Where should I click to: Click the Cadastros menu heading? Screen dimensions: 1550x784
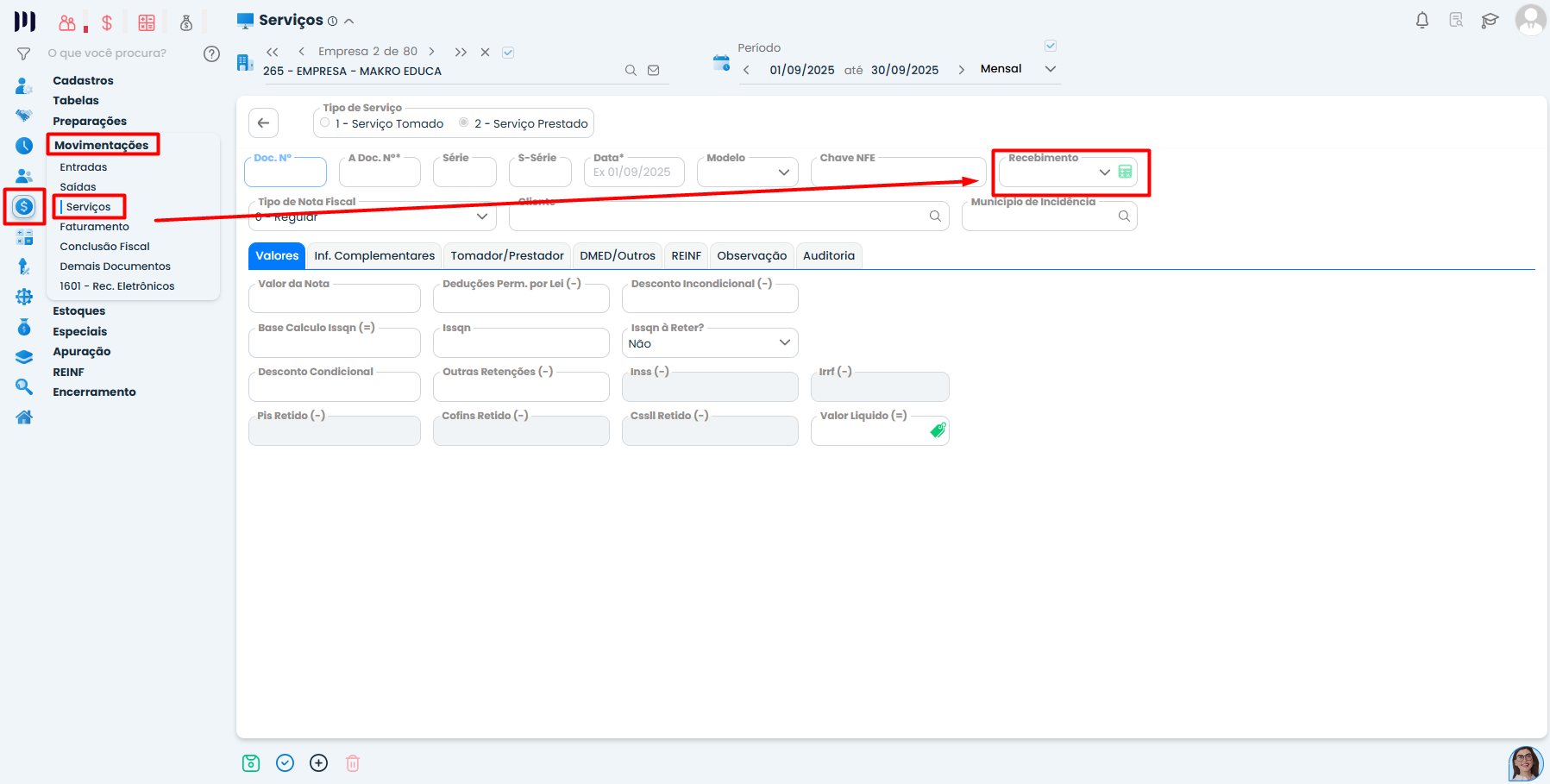(83, 80)
